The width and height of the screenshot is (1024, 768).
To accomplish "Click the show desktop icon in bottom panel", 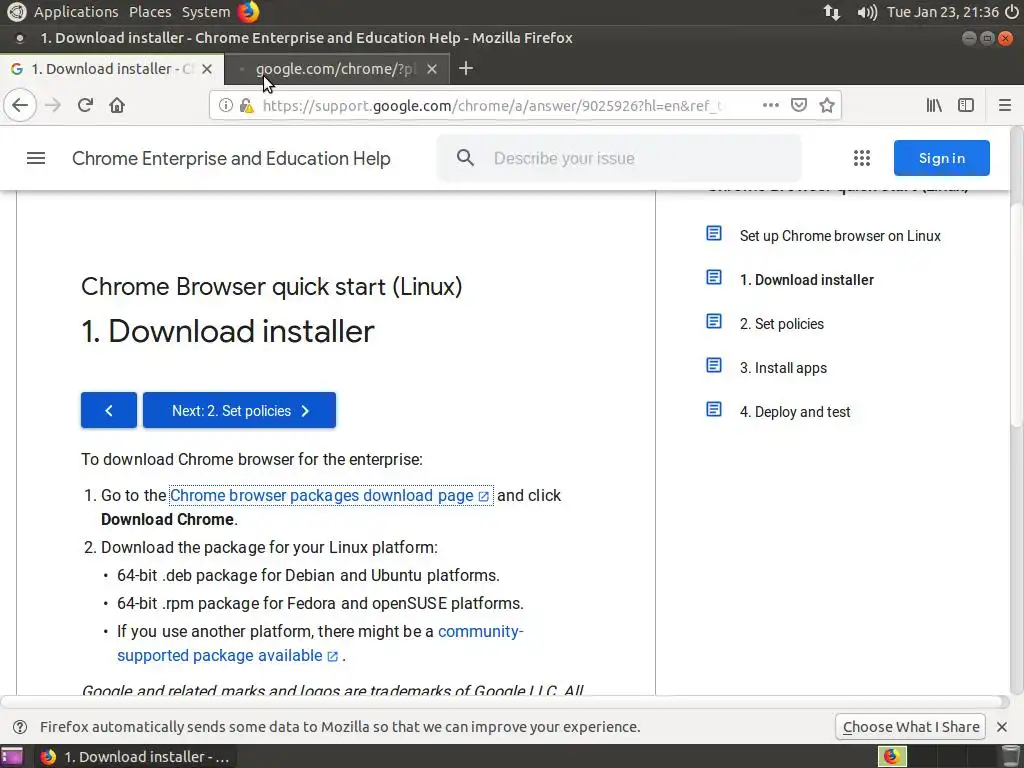I will coord(12,756).
